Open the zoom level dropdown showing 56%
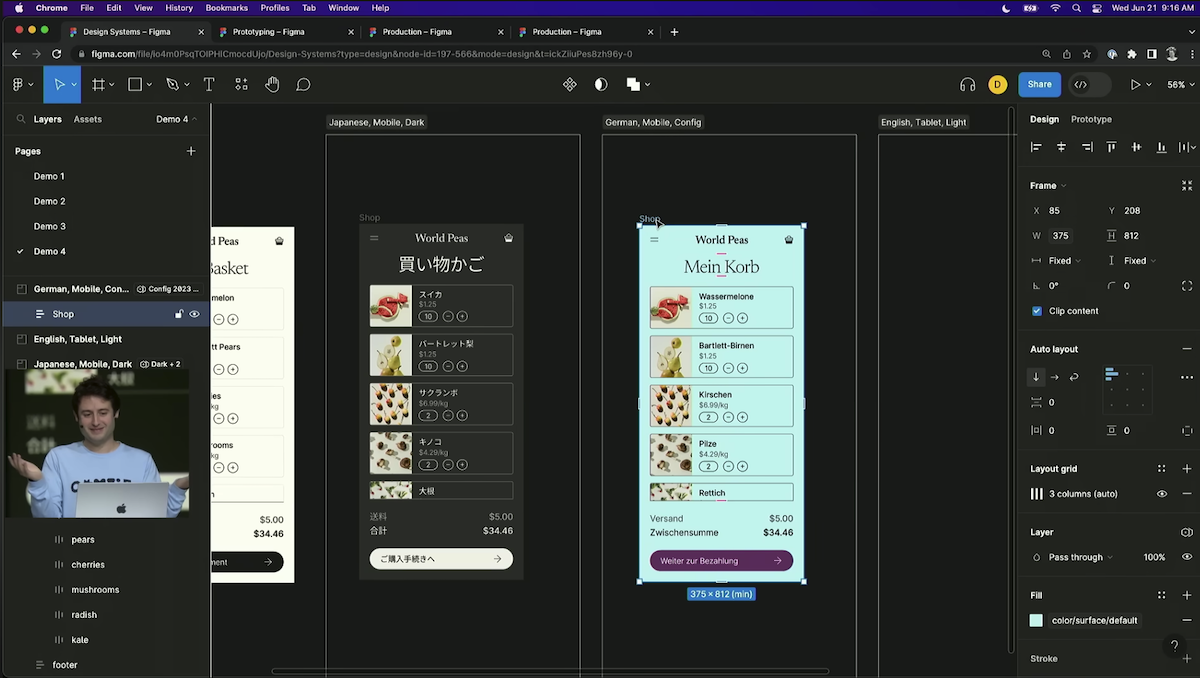The image size is (1200, 678). (x=1179, y=84)
